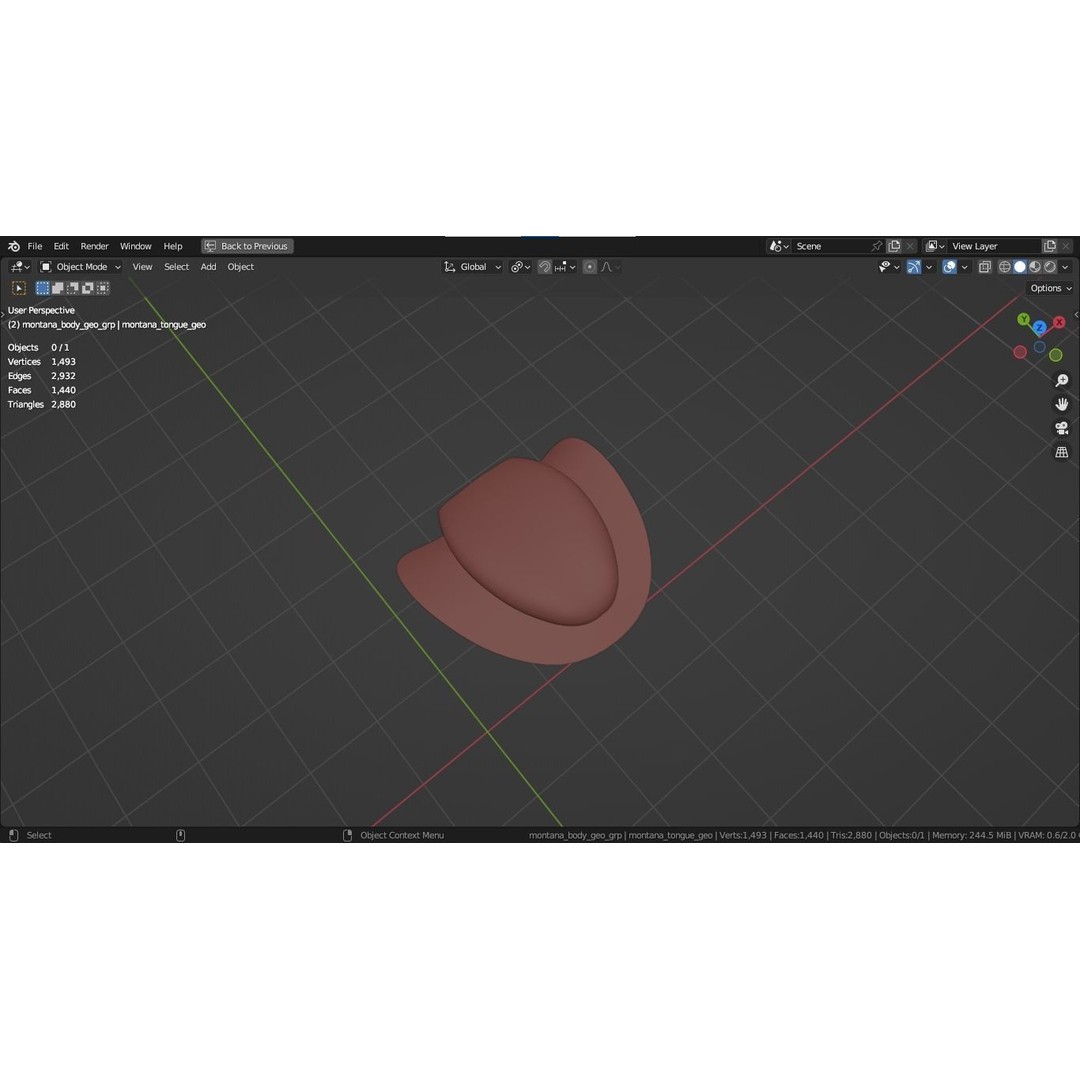Toggle proportional editing
This screenshot has width=1080, height=1080.
tap(590, 267)
